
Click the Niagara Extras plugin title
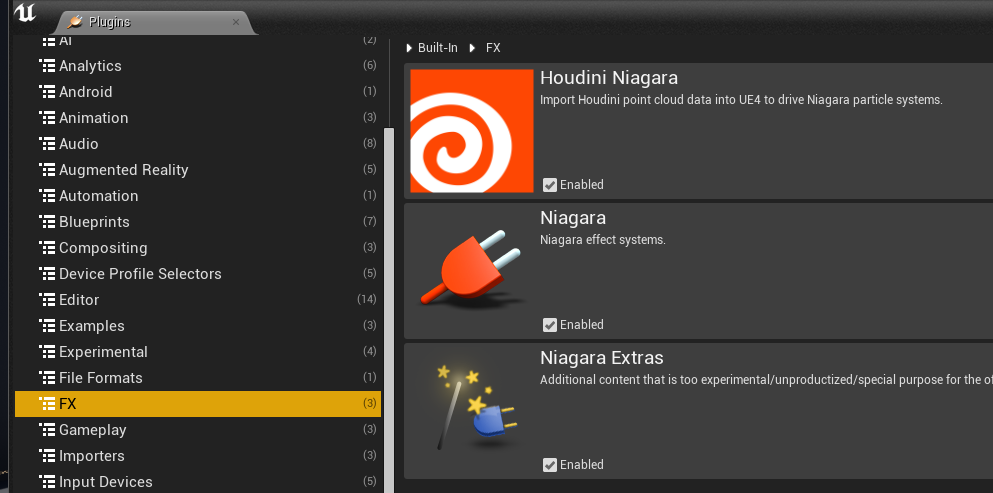click(x=602, y=358)
